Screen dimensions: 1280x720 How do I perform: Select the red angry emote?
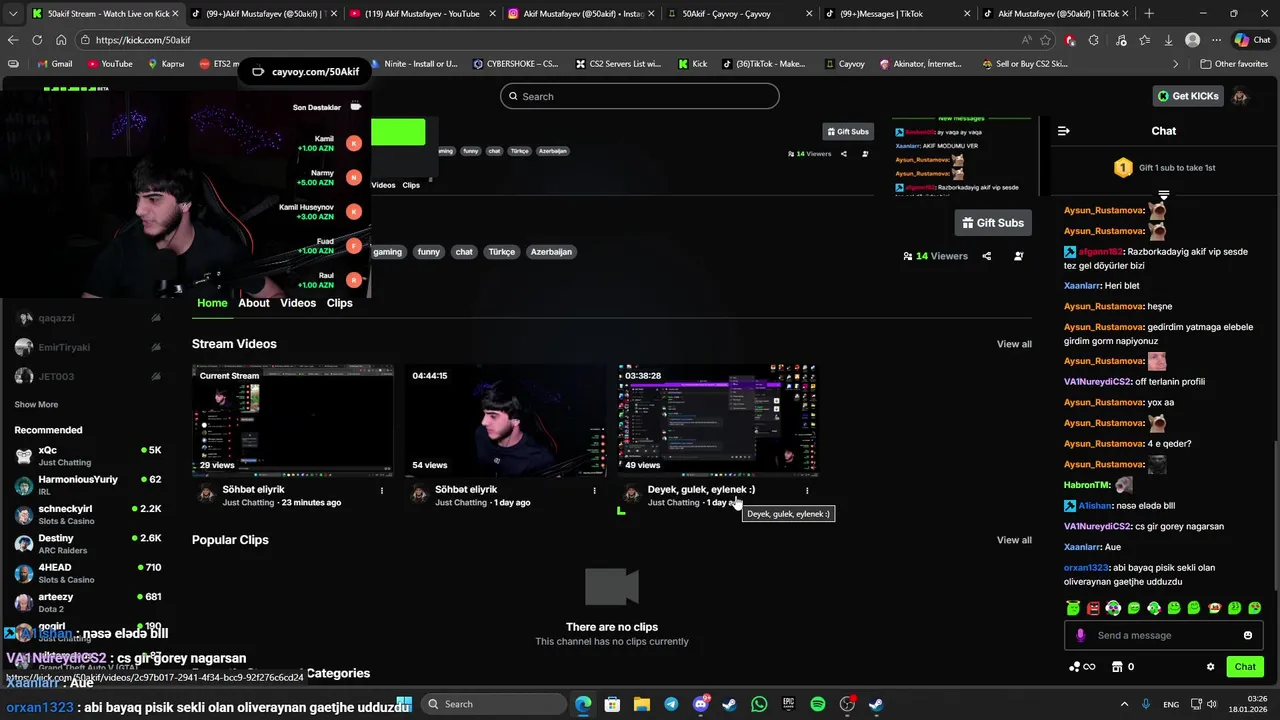(x=1093, y=607)
